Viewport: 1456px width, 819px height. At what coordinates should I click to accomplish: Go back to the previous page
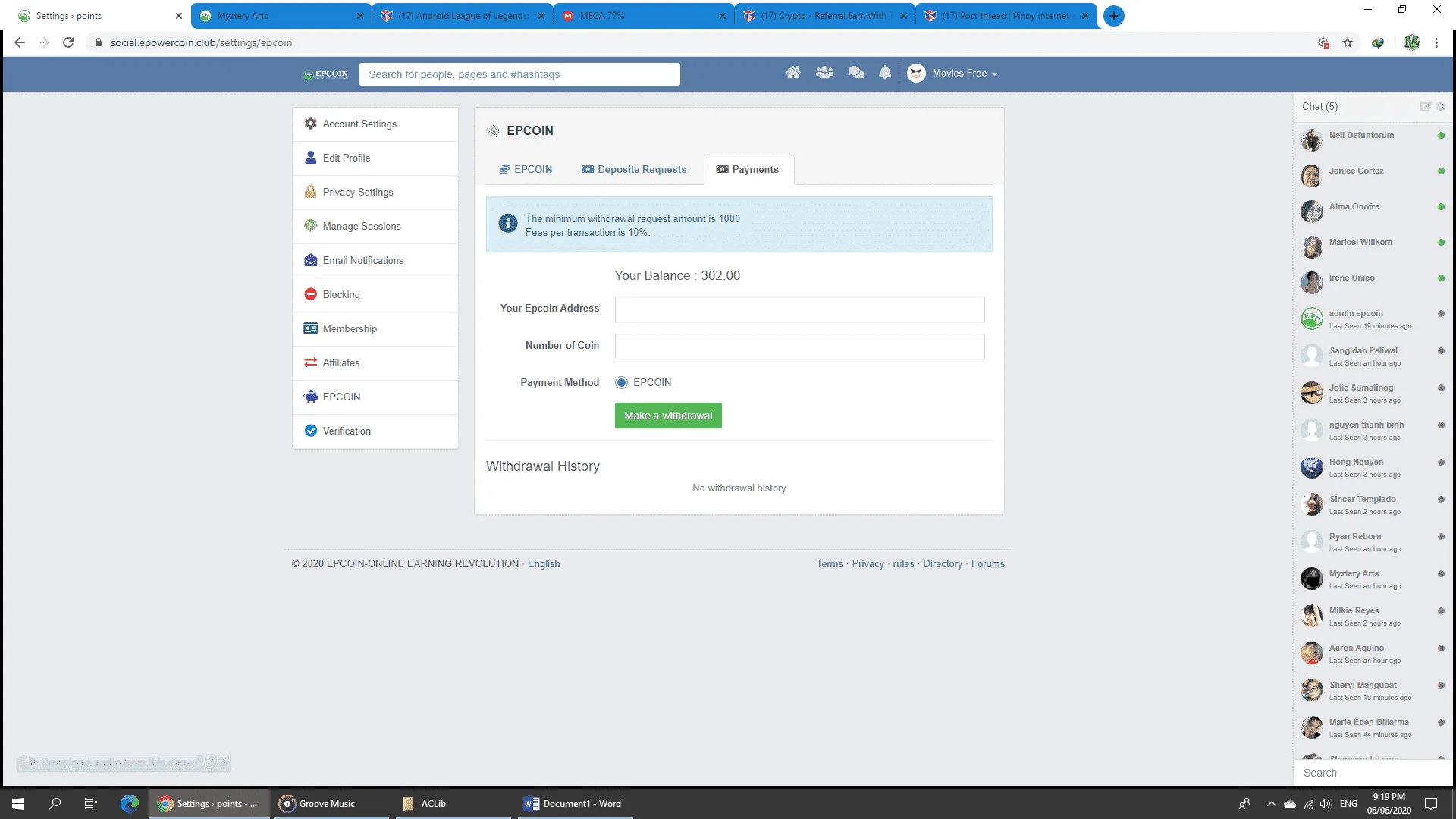[20, 42]
